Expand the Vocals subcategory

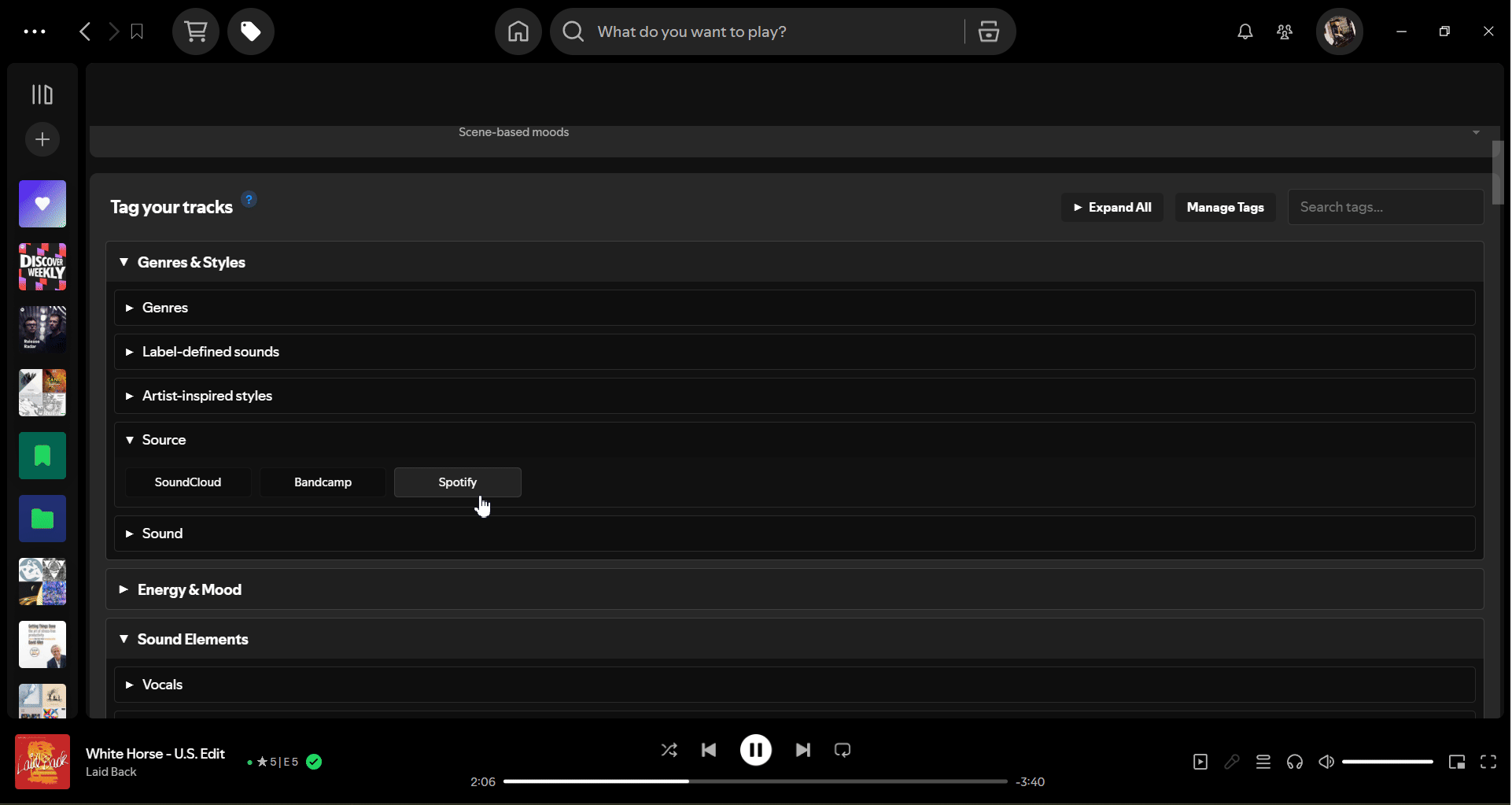(x=795, y=685)
